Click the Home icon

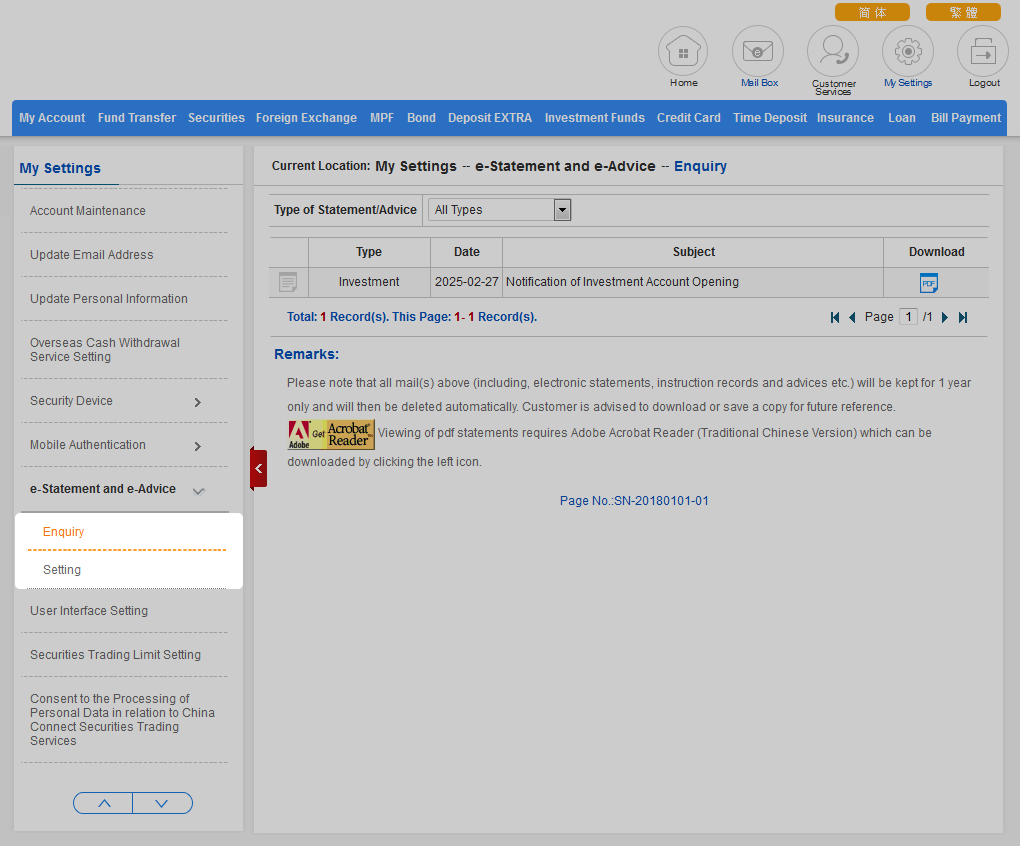[683, 51]
